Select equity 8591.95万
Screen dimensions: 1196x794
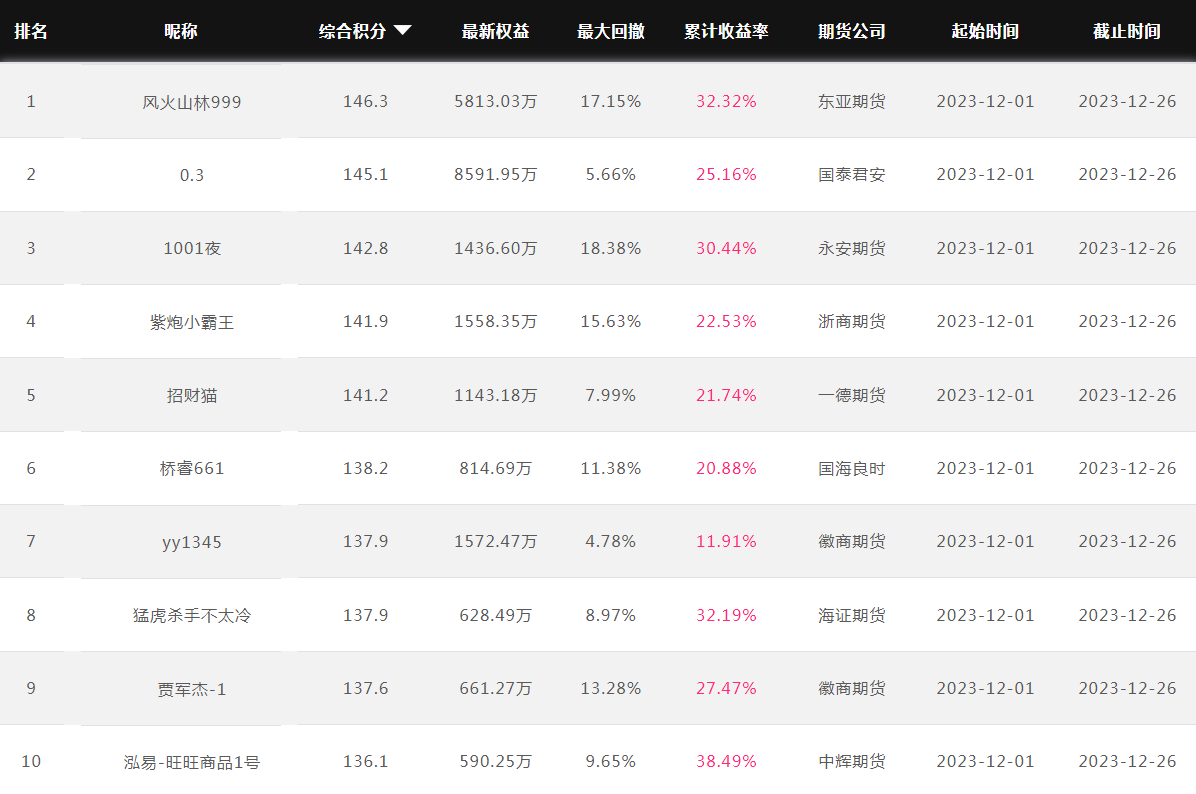click(496, 175)
